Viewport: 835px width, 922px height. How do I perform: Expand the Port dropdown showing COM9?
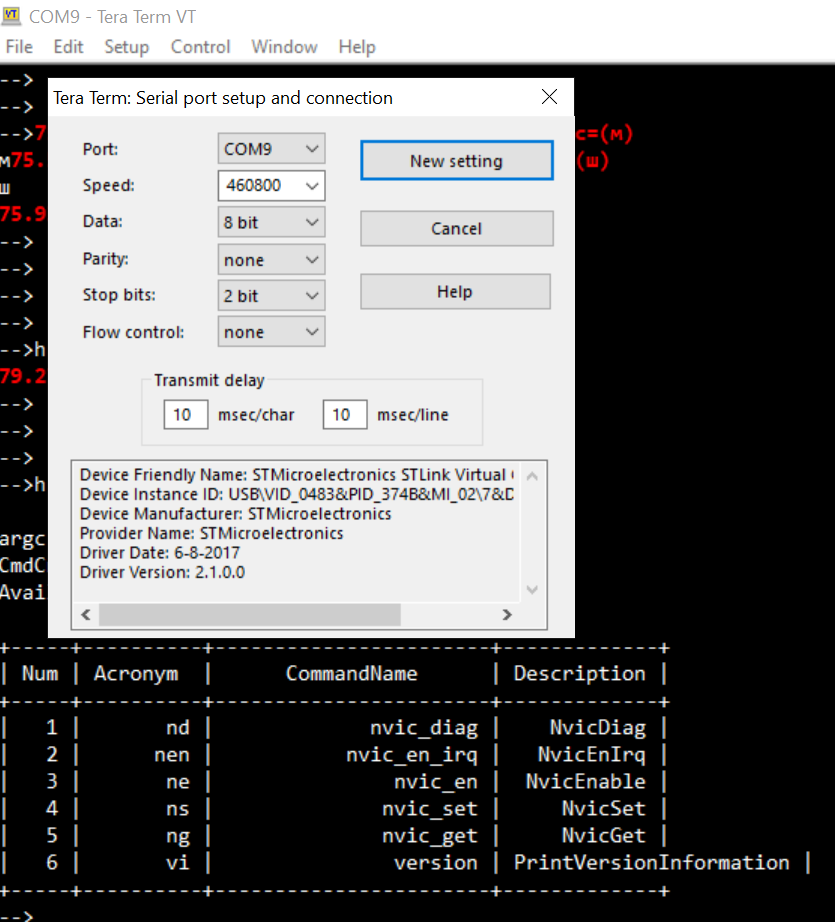(271, 149)
